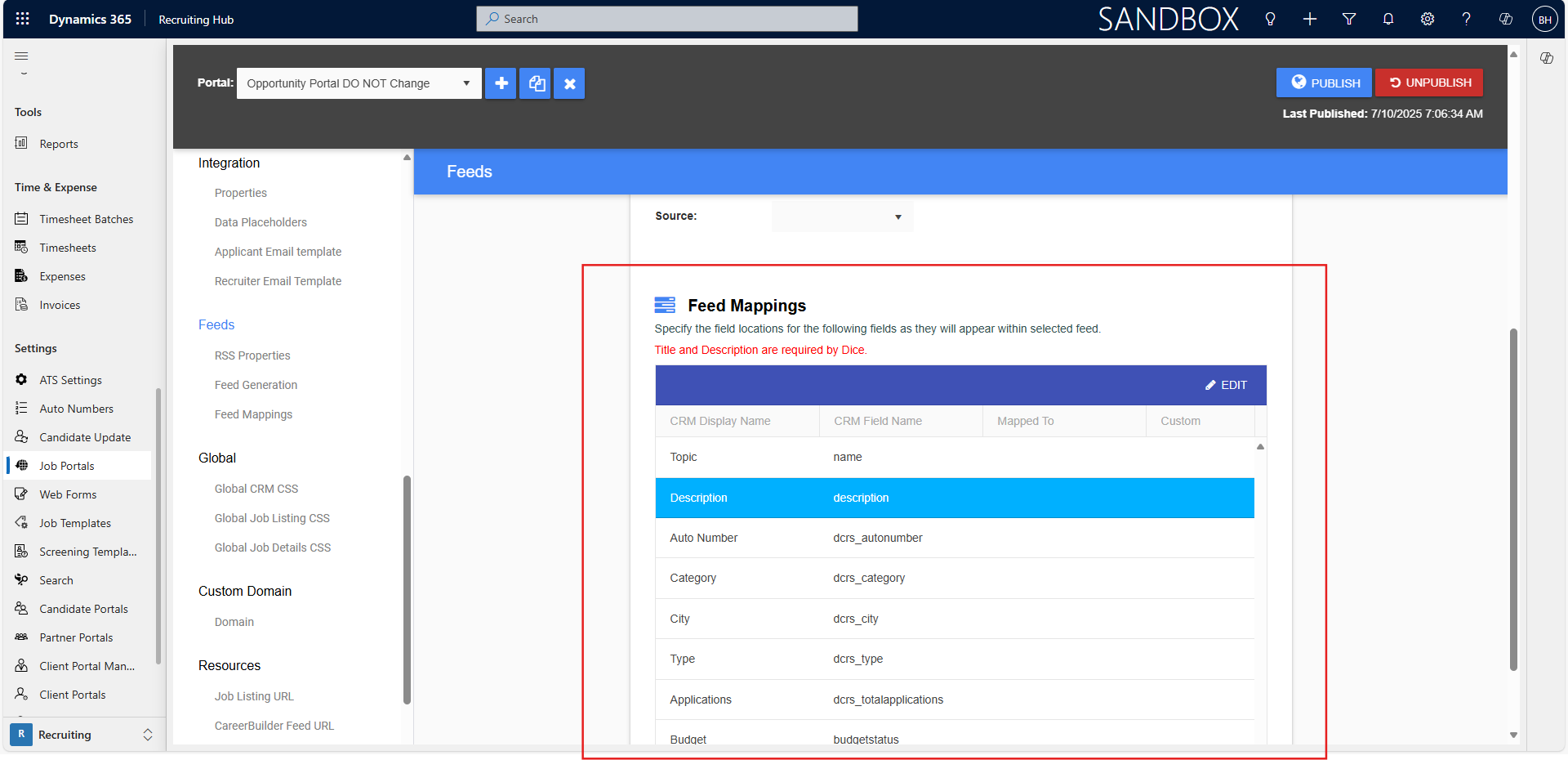Open the BH user account avatar

click(x=1545, y=20)
